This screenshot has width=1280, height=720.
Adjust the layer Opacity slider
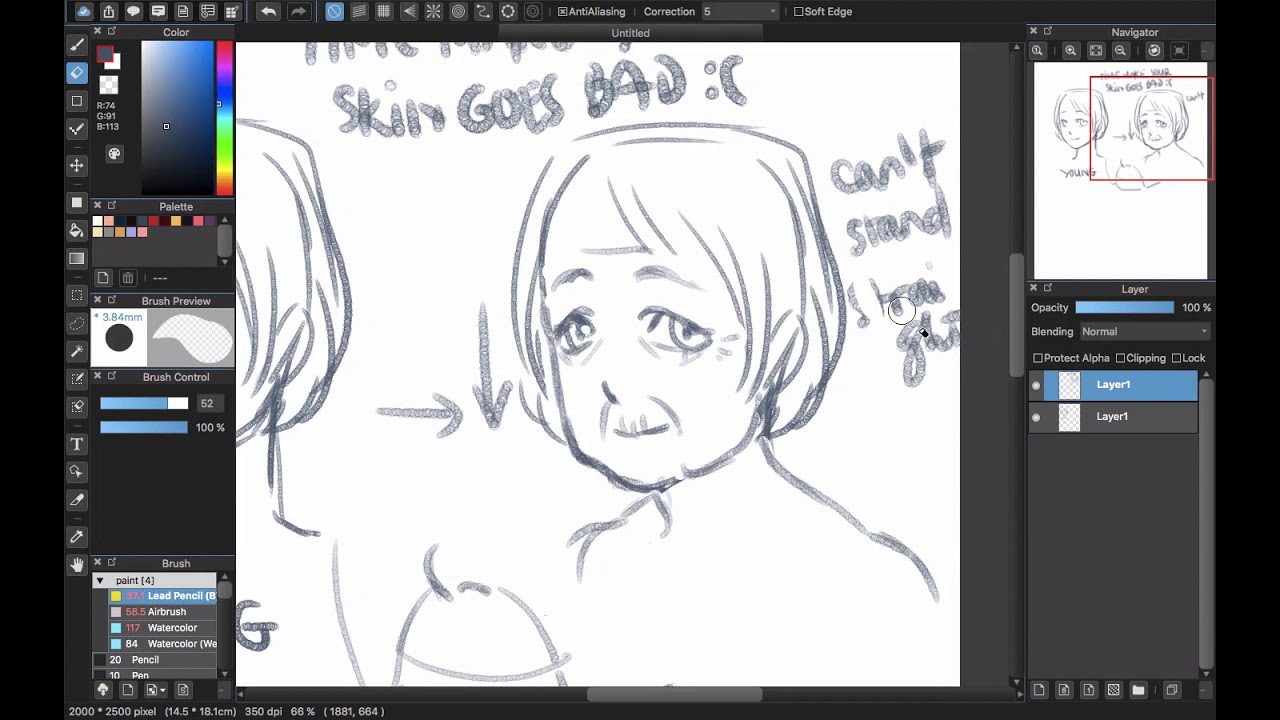point(1125,307)
